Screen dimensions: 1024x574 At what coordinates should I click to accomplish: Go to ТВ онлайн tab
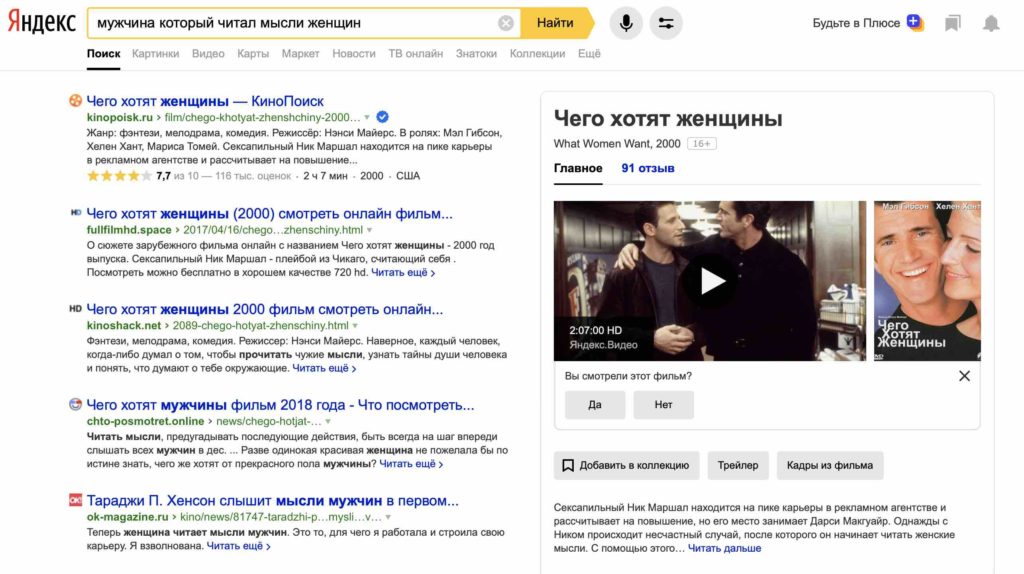[415, 54]
